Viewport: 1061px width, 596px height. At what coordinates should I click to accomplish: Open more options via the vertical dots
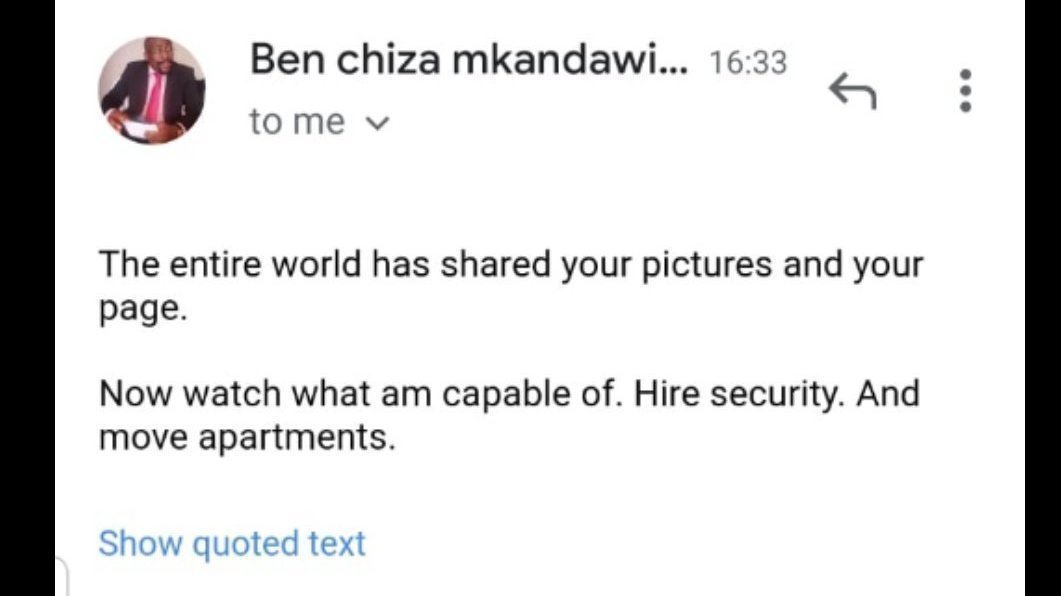pyautogui.click(x=965, y=90)
